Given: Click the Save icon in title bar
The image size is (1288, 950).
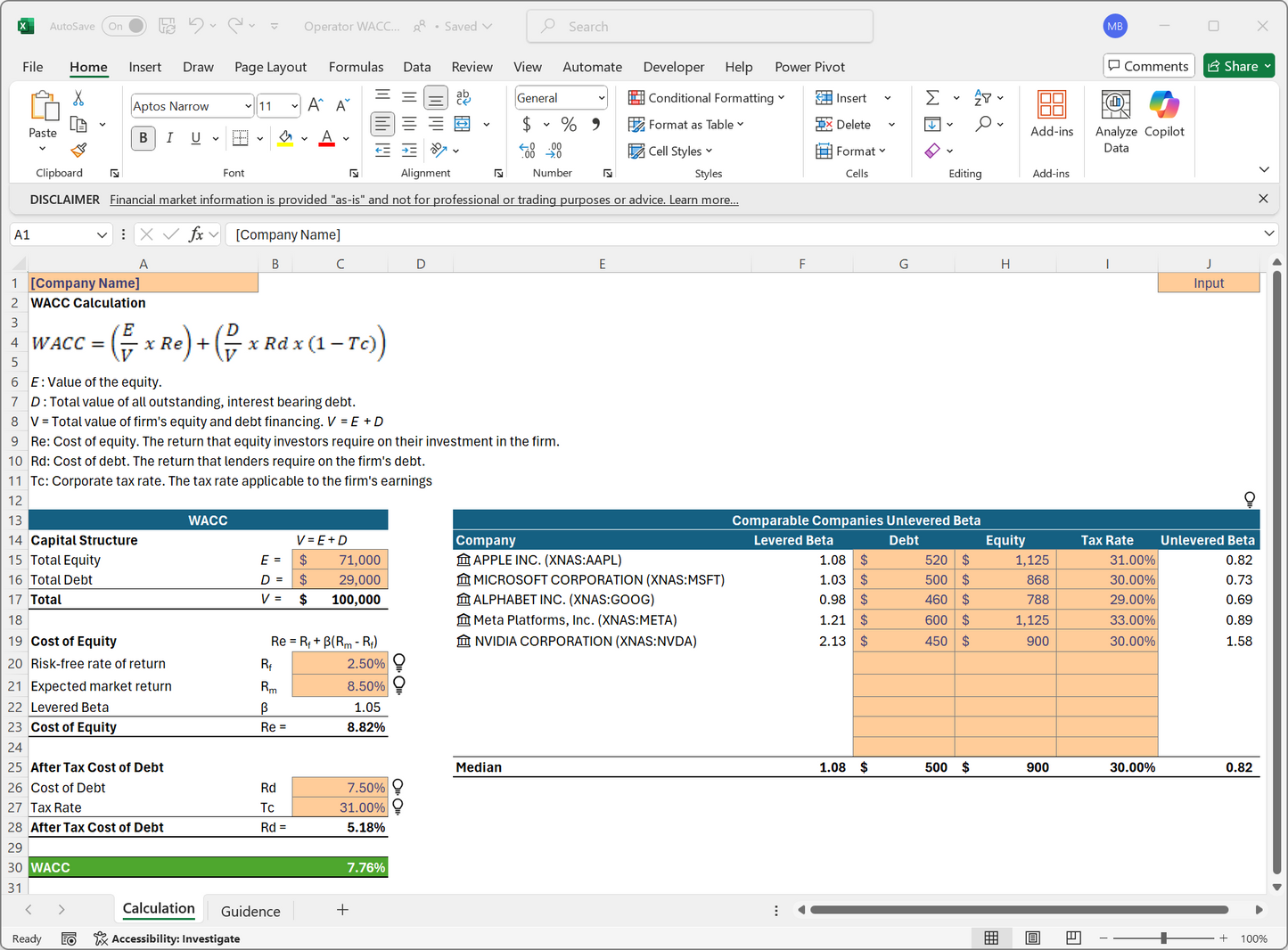Looking at the screenshot, I should [x=167, y=26].
